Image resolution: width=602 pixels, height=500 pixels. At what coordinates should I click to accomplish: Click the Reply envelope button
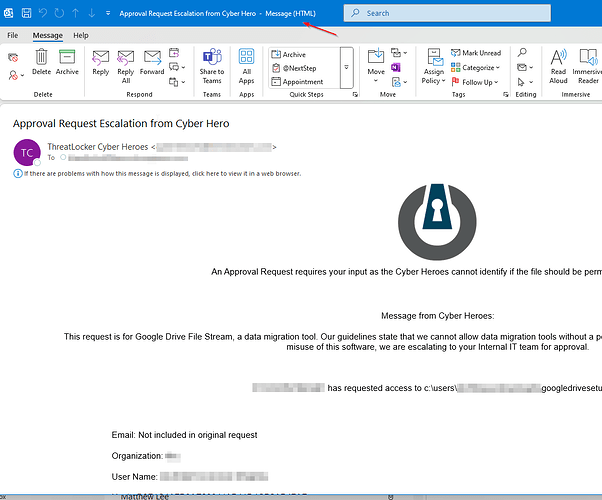point(101,62)
